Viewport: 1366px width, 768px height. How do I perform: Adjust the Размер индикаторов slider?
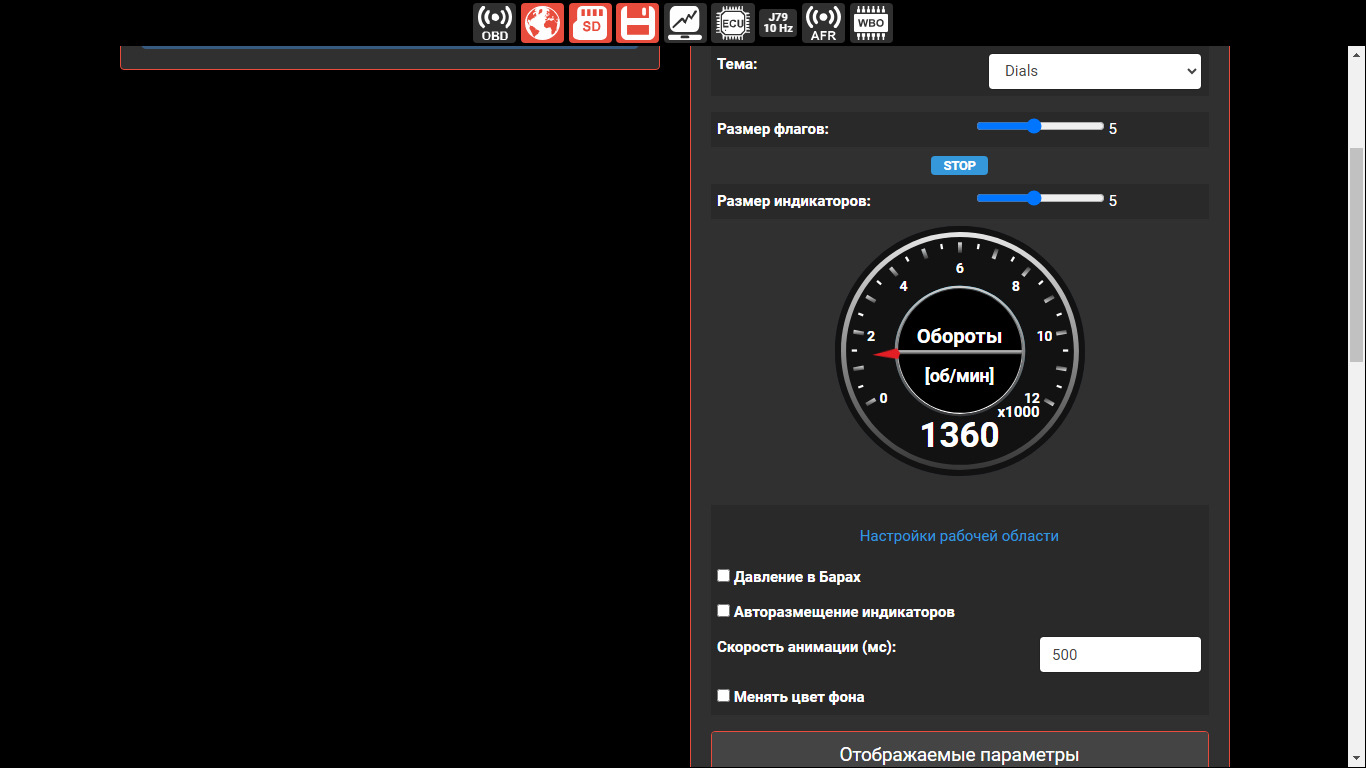tap(1040, 198)
